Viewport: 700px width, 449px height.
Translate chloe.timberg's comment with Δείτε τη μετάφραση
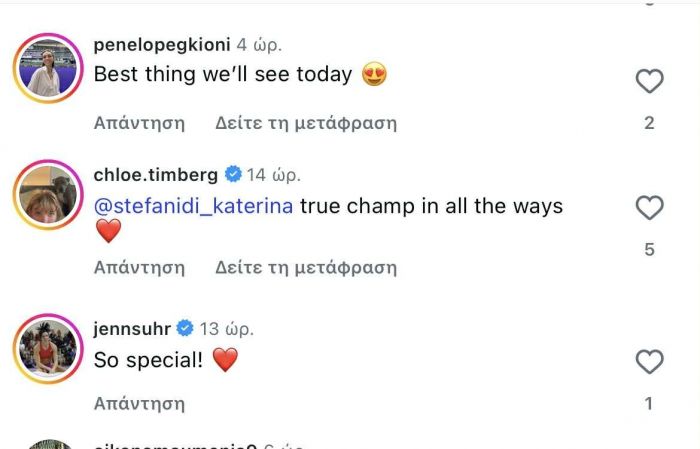(306, 267)
